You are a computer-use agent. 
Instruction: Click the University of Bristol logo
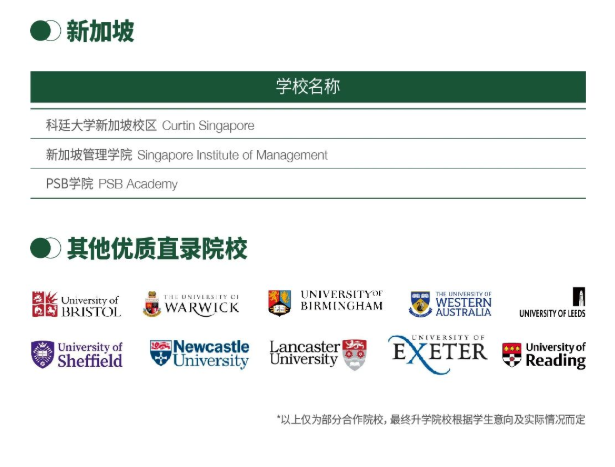coord(76,304)
